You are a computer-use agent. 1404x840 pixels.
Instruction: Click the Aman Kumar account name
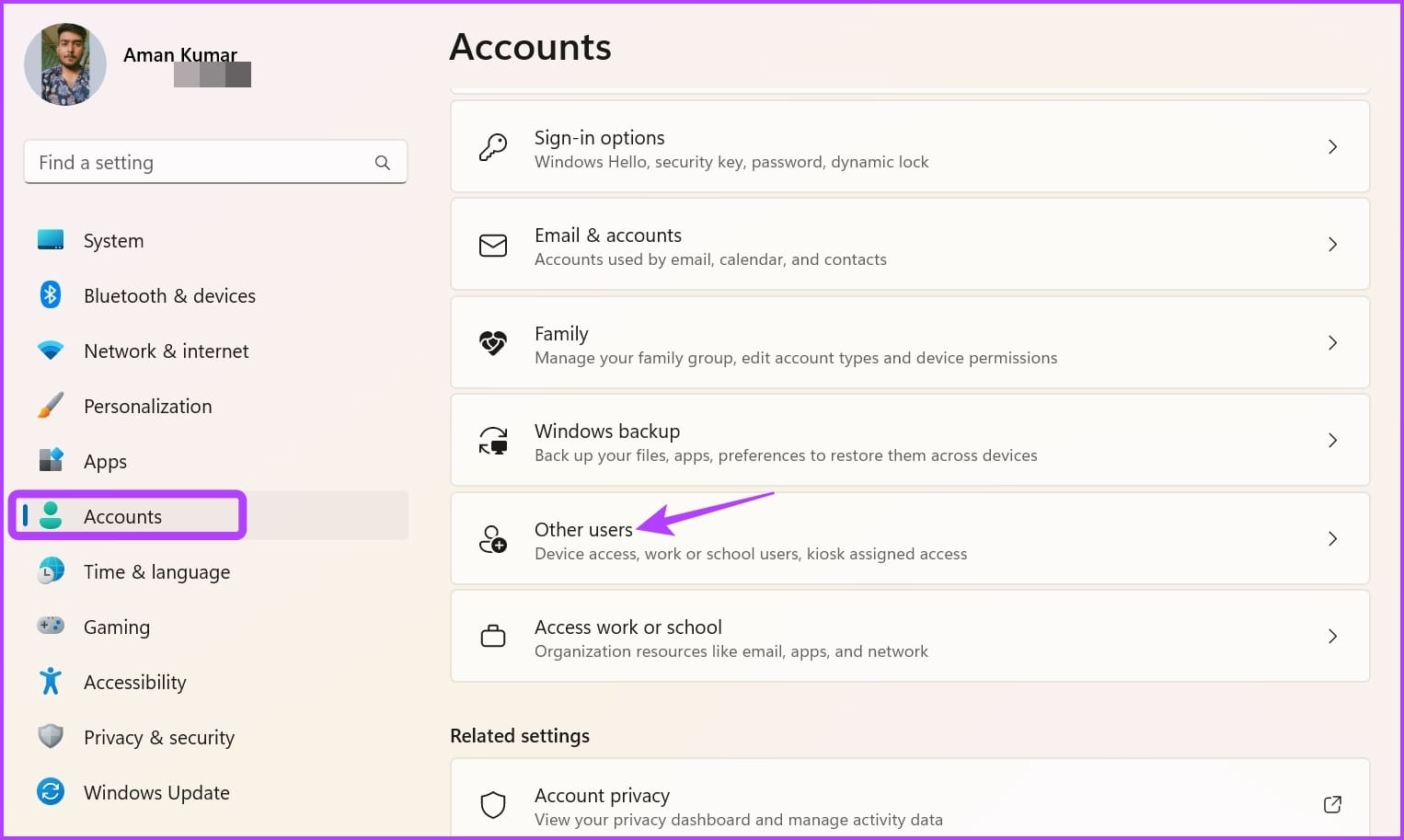180,55
